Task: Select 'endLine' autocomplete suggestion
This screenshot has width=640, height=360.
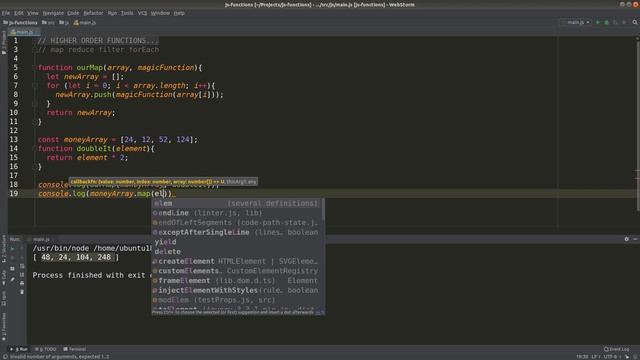Action: pyautogui.click(x=237, y=213)
